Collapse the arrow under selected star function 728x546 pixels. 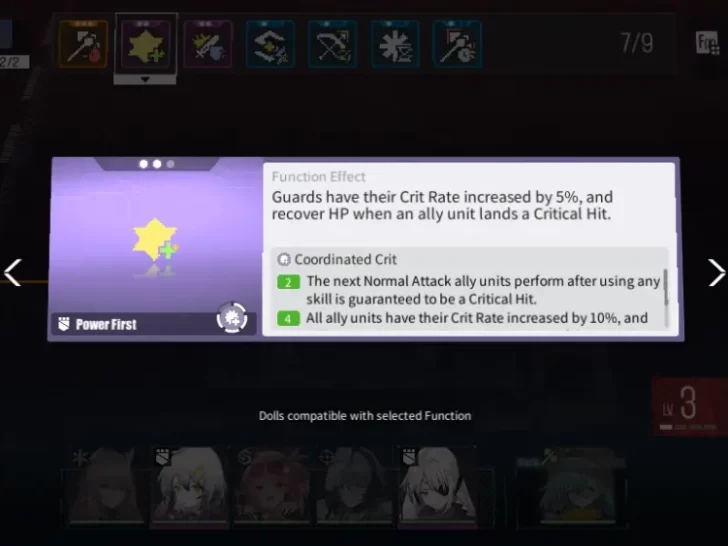click(x=145, y=79)
